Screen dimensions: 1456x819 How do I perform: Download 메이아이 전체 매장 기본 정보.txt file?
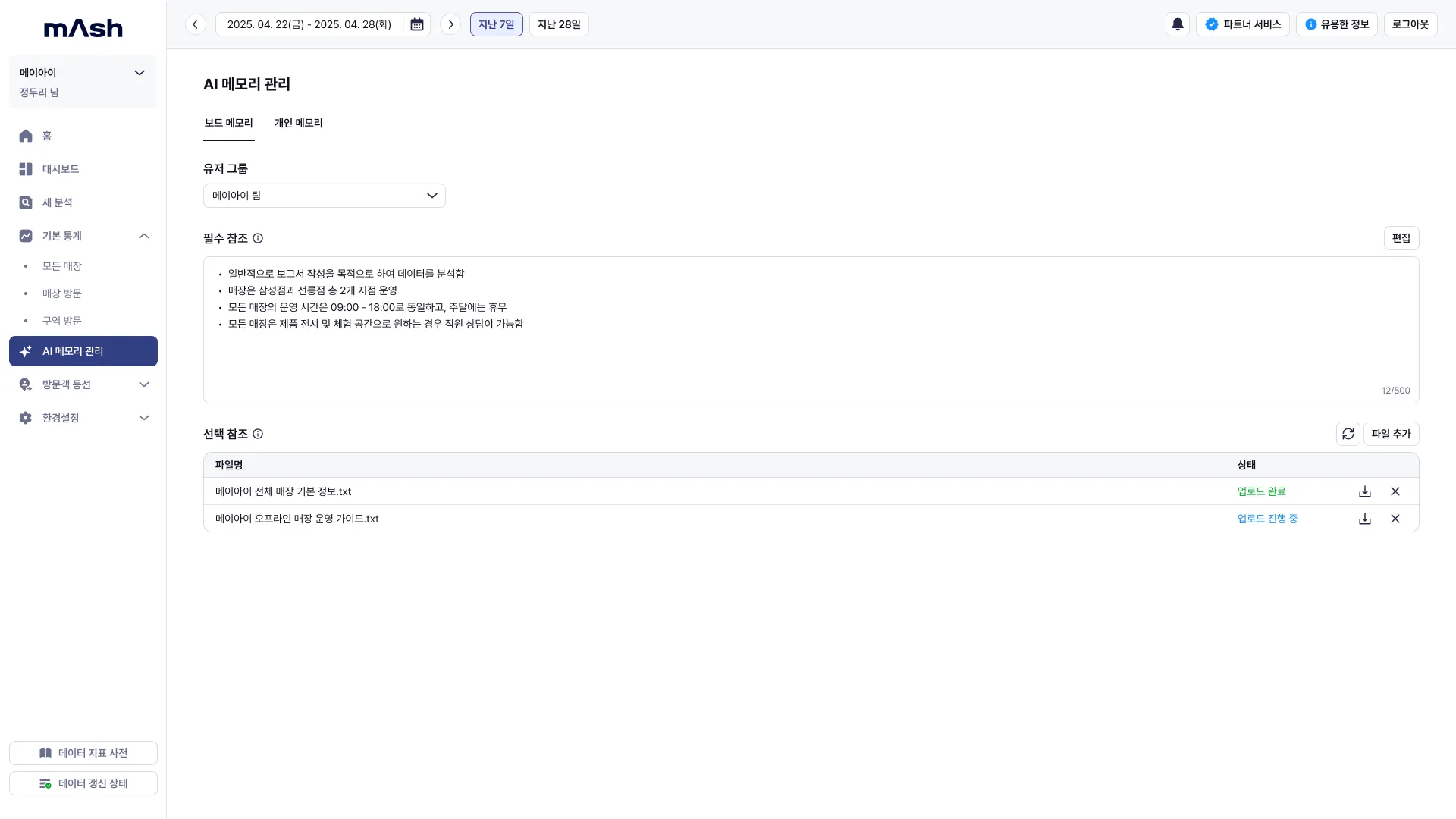[x=1365, y=491]
